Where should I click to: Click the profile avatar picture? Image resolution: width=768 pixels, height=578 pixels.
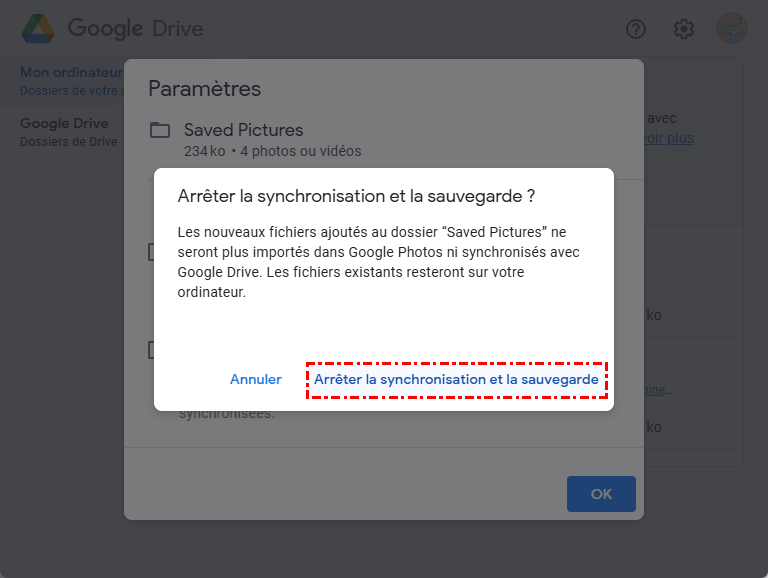(731, 29)
